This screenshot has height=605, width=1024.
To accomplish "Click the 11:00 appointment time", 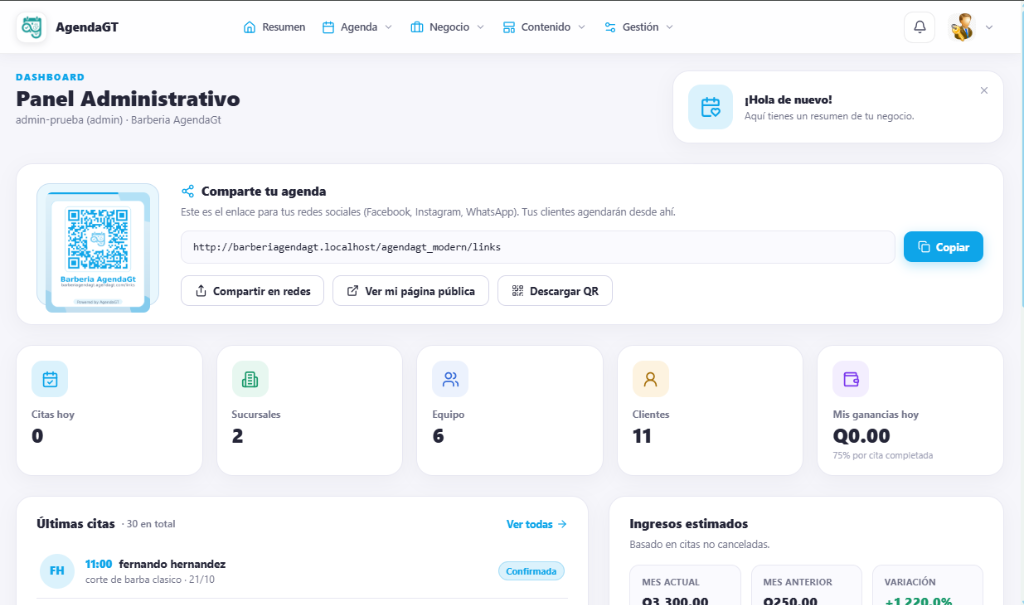I will tap(99, 564).
